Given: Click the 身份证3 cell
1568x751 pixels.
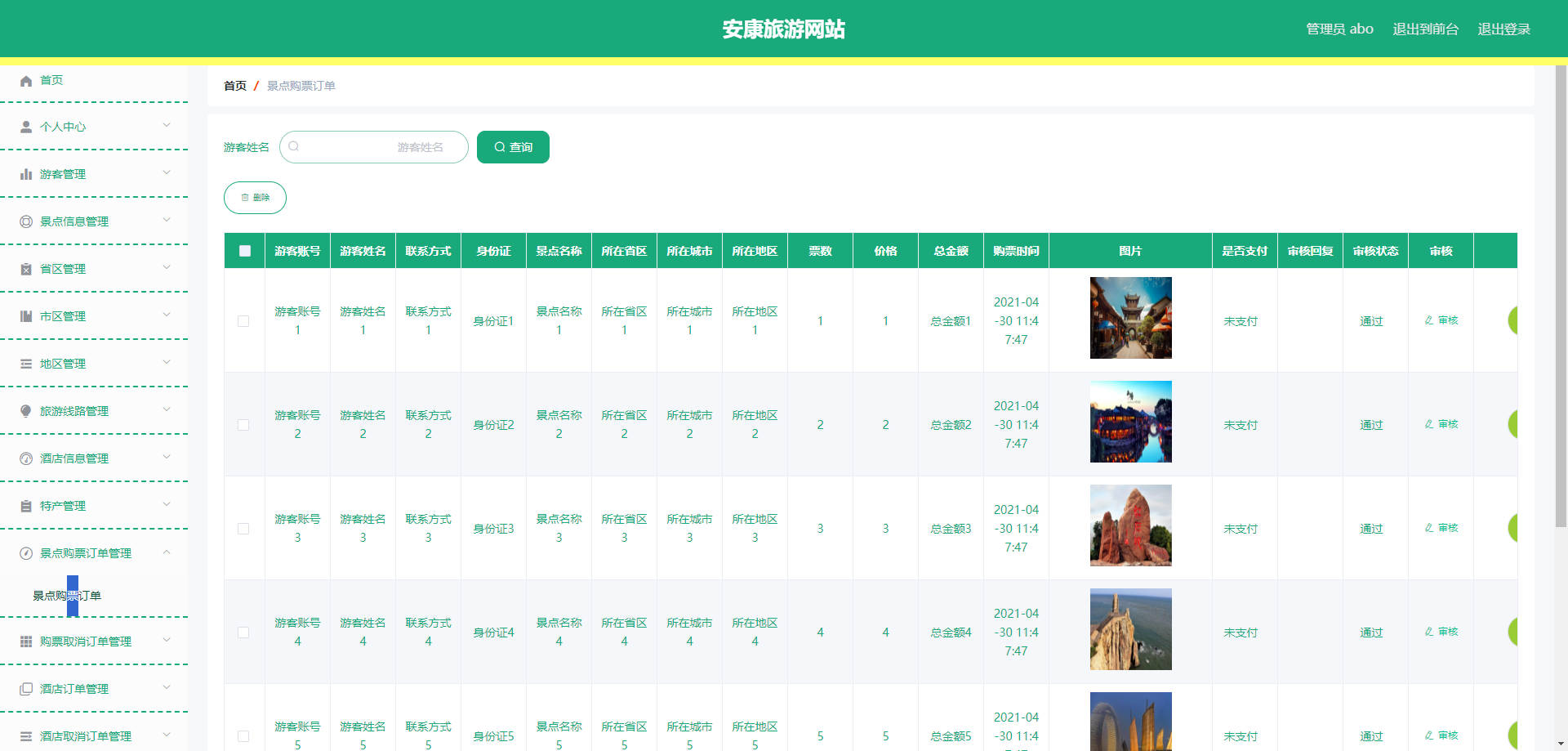Looking at the screenshot, I should pyautogui.click(x=493, y=529).
